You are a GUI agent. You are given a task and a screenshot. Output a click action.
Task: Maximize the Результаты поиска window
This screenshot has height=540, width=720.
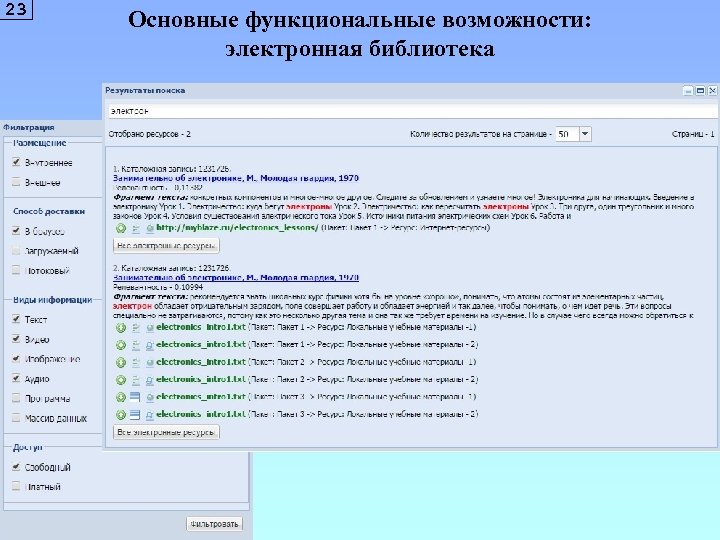tap(700, 90)
